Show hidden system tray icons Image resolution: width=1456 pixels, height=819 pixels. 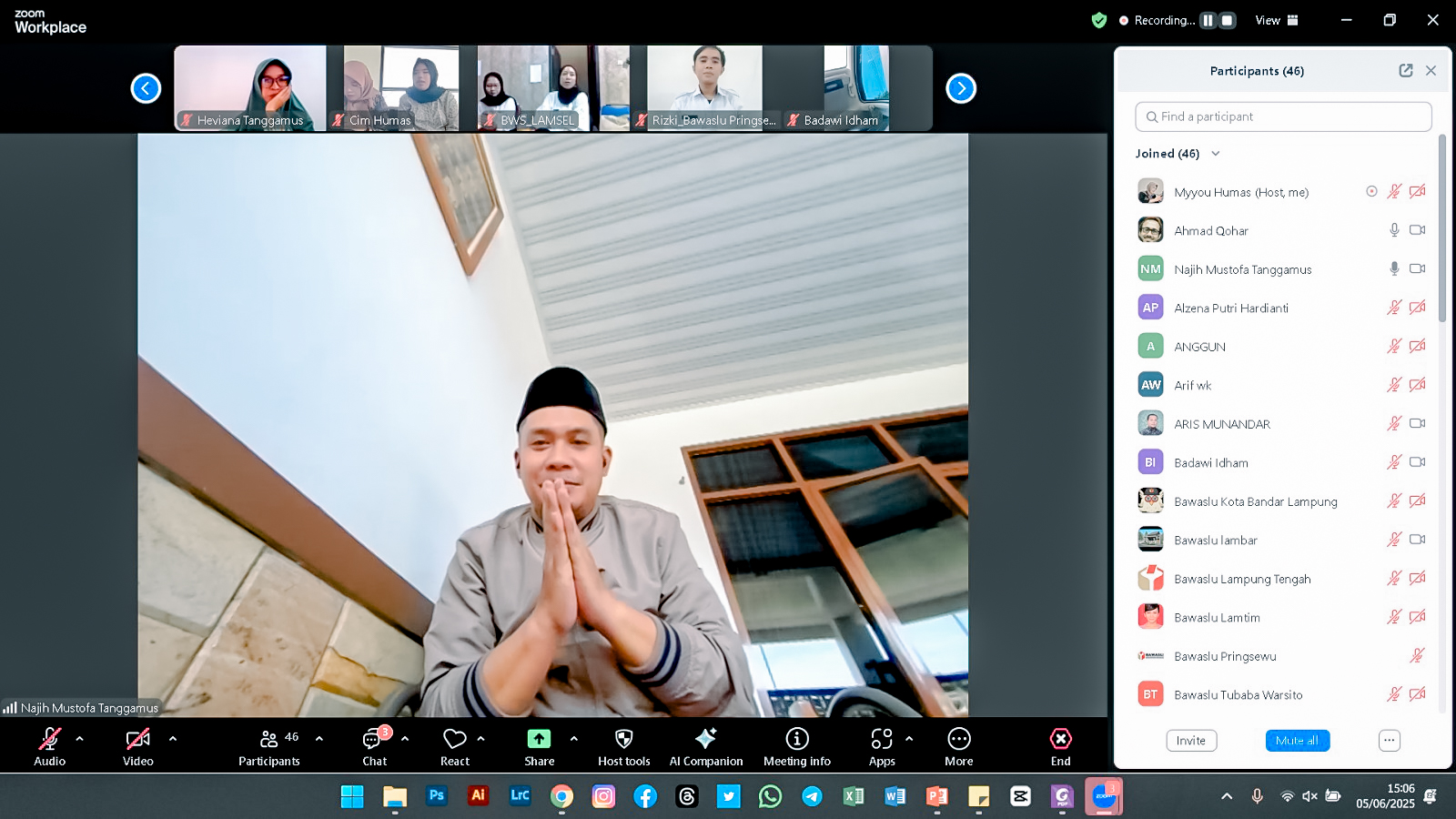(1227, 796)
